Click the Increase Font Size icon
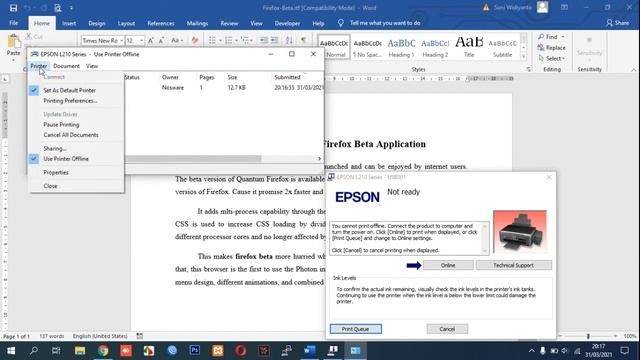The width and height of the screenshot is (640, 360). coord(151,40)
